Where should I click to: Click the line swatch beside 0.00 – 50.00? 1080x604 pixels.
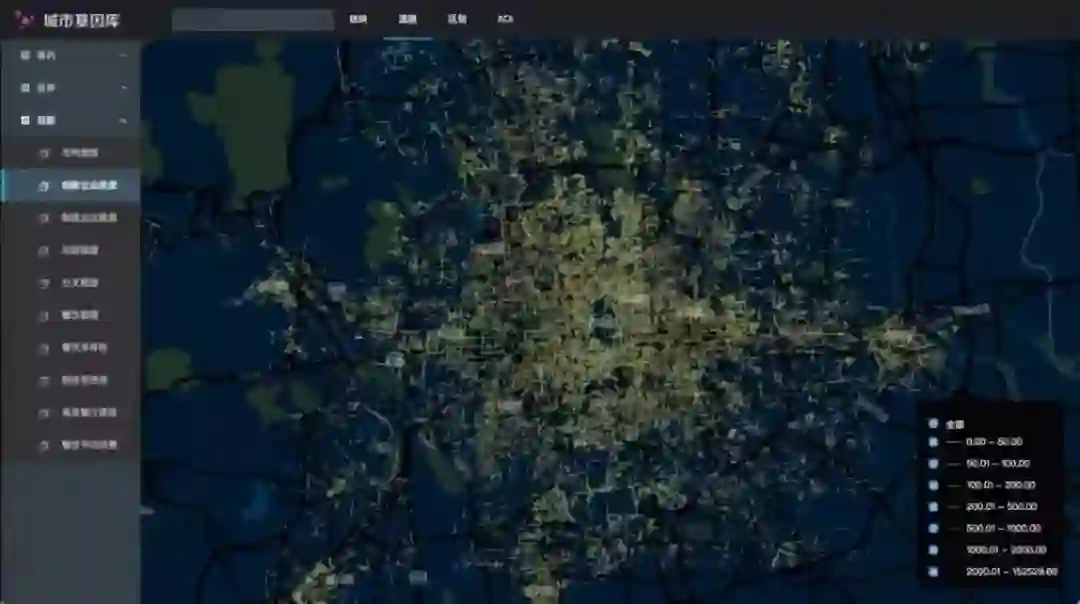[x=954, y=442]
